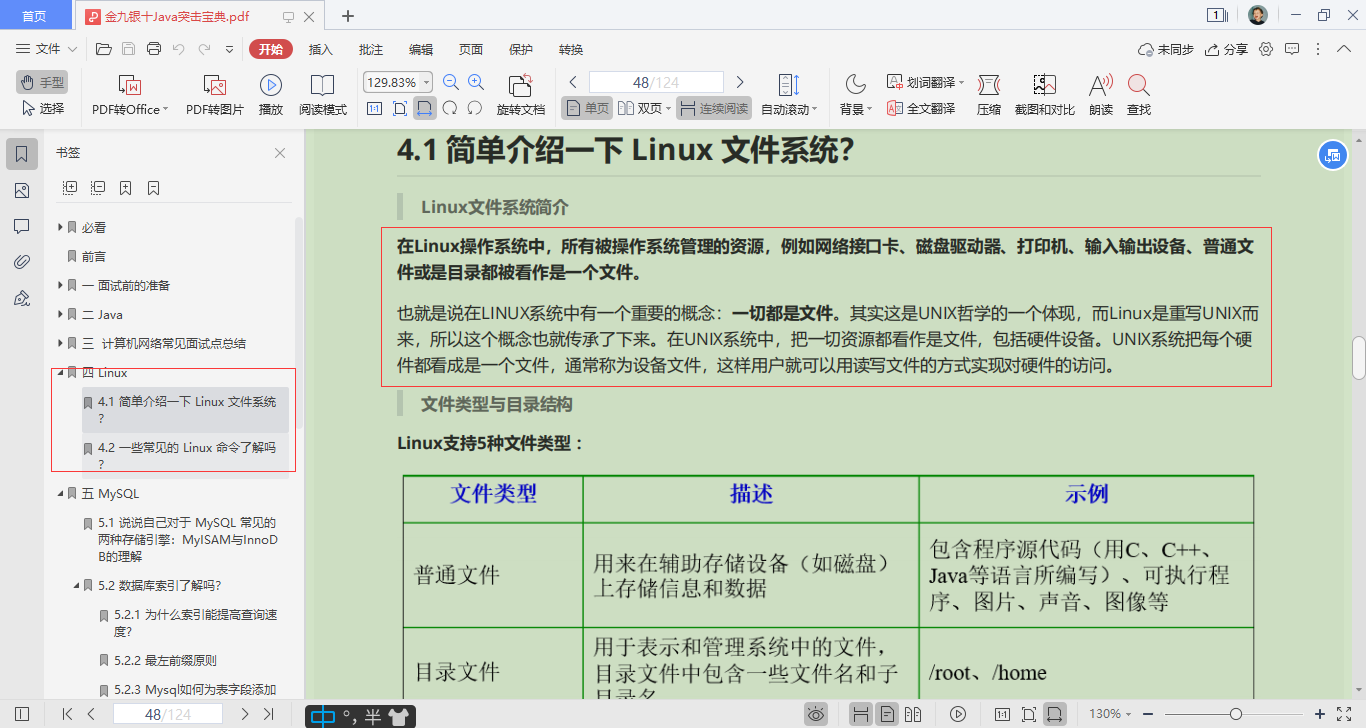
Task: Switch to the 保护 tab
Action: point(521,49)
